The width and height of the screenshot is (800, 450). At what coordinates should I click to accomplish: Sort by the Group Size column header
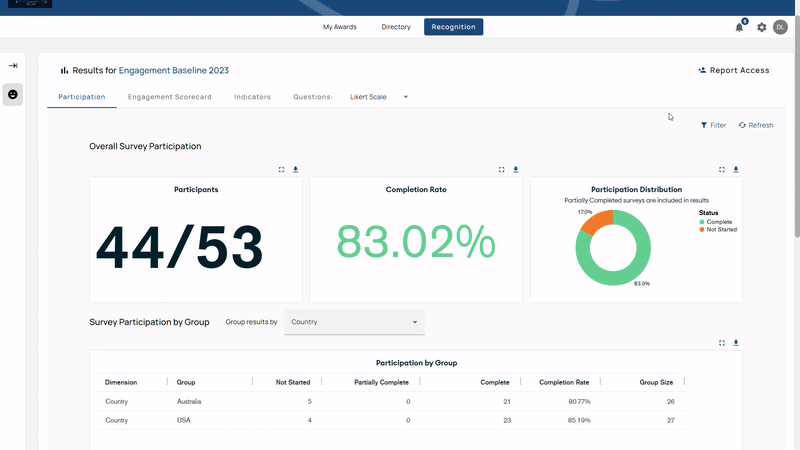pyautogui.click(x=656, y=382)
